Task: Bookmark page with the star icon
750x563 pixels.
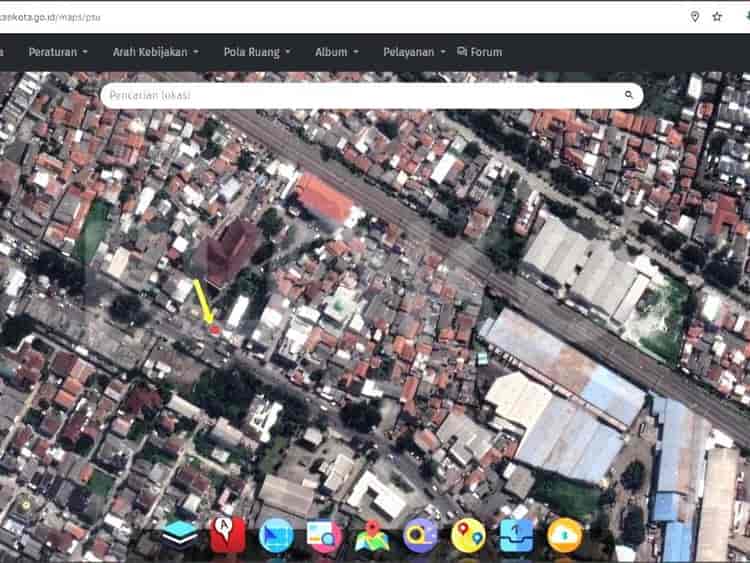Action: [x=717, y=17]
